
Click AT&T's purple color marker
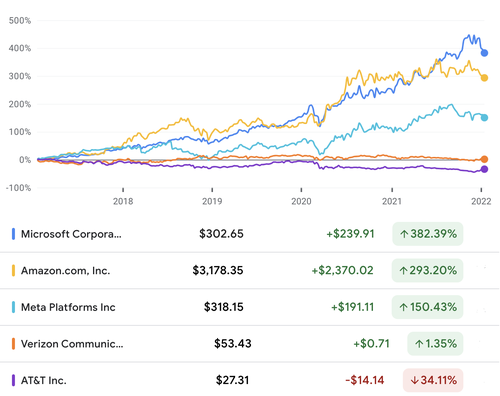click(x=13, y=380)
